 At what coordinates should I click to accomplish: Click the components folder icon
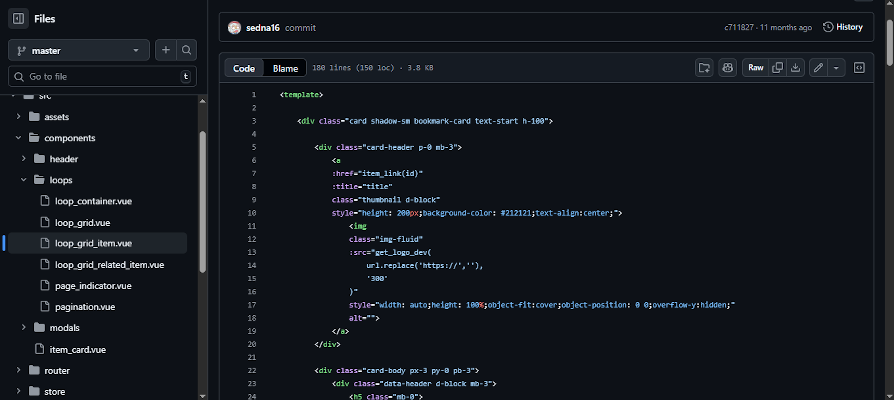pos(34,138)
